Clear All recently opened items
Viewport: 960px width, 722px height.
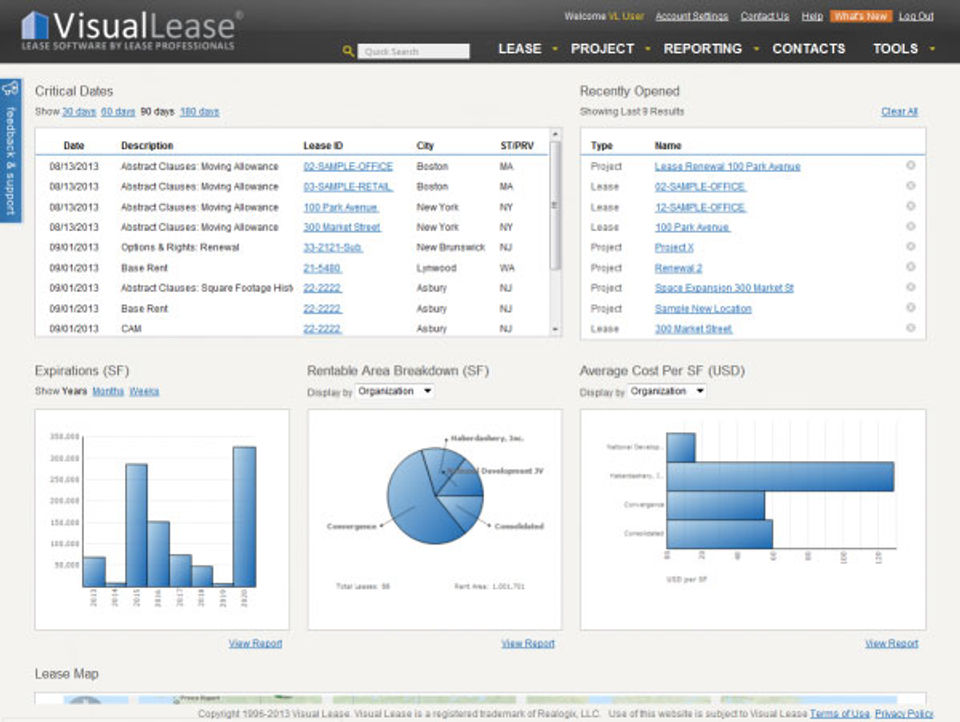point(899,111)
